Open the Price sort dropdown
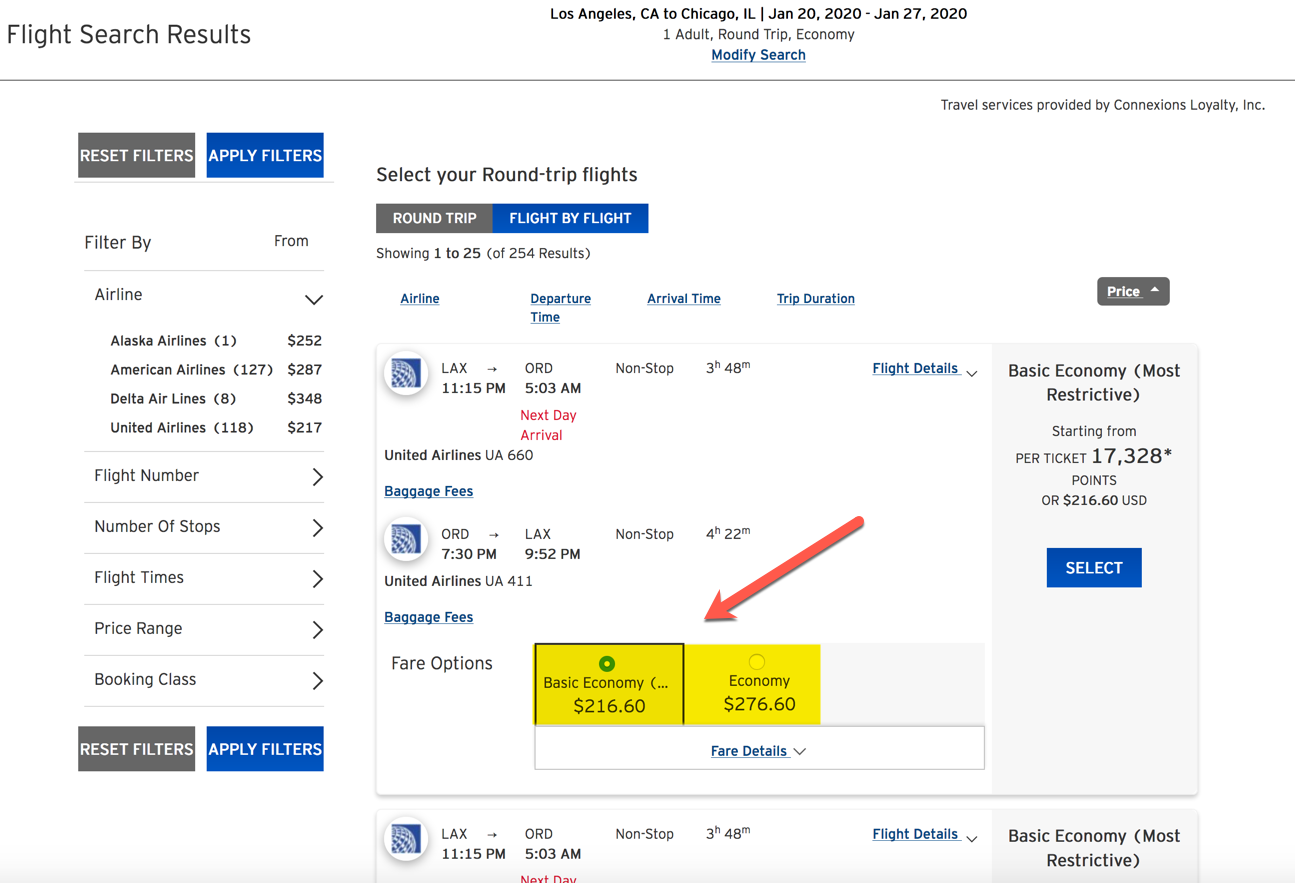 pos(1133,291)
